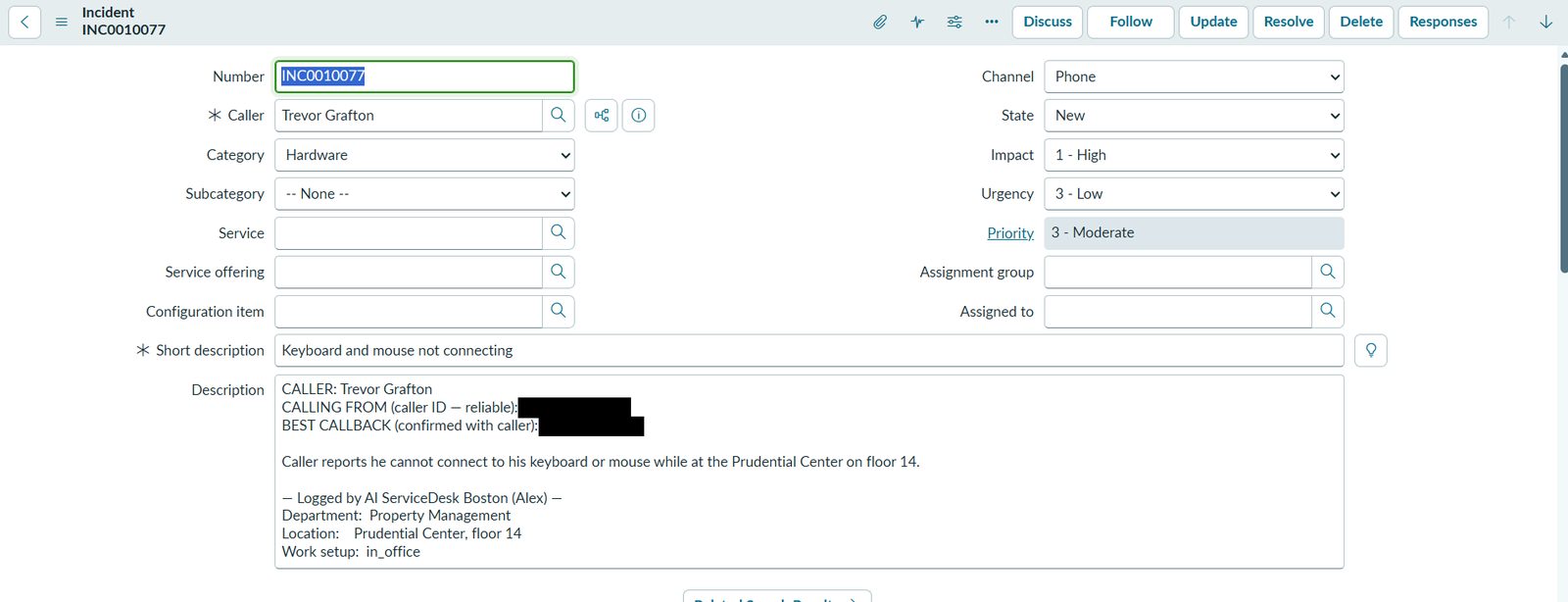The image size is (1568, 602).
Task: Look up Configuration item with search icon
Action: [x=559, y=311]
